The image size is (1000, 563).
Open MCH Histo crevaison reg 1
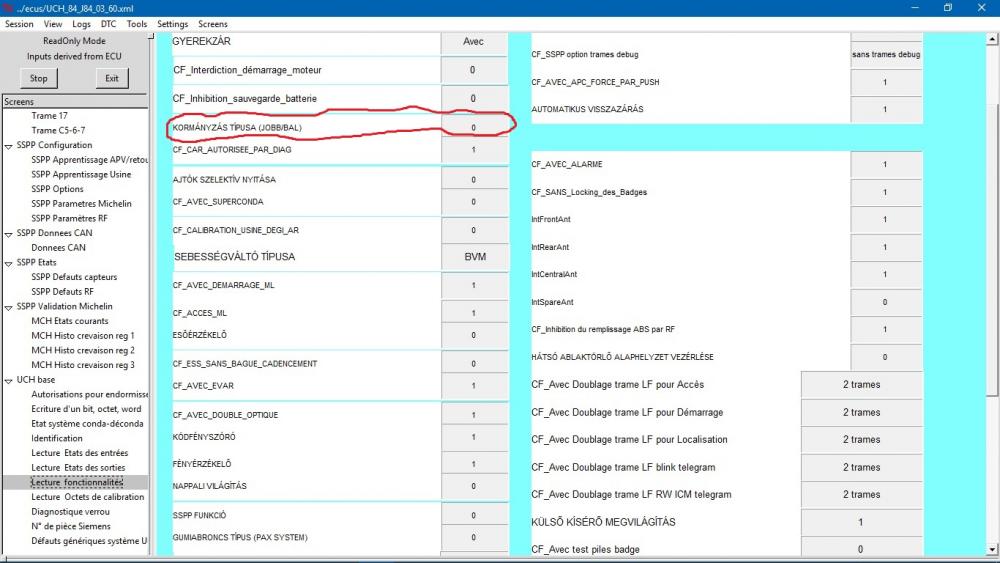[x=83, y=335]
